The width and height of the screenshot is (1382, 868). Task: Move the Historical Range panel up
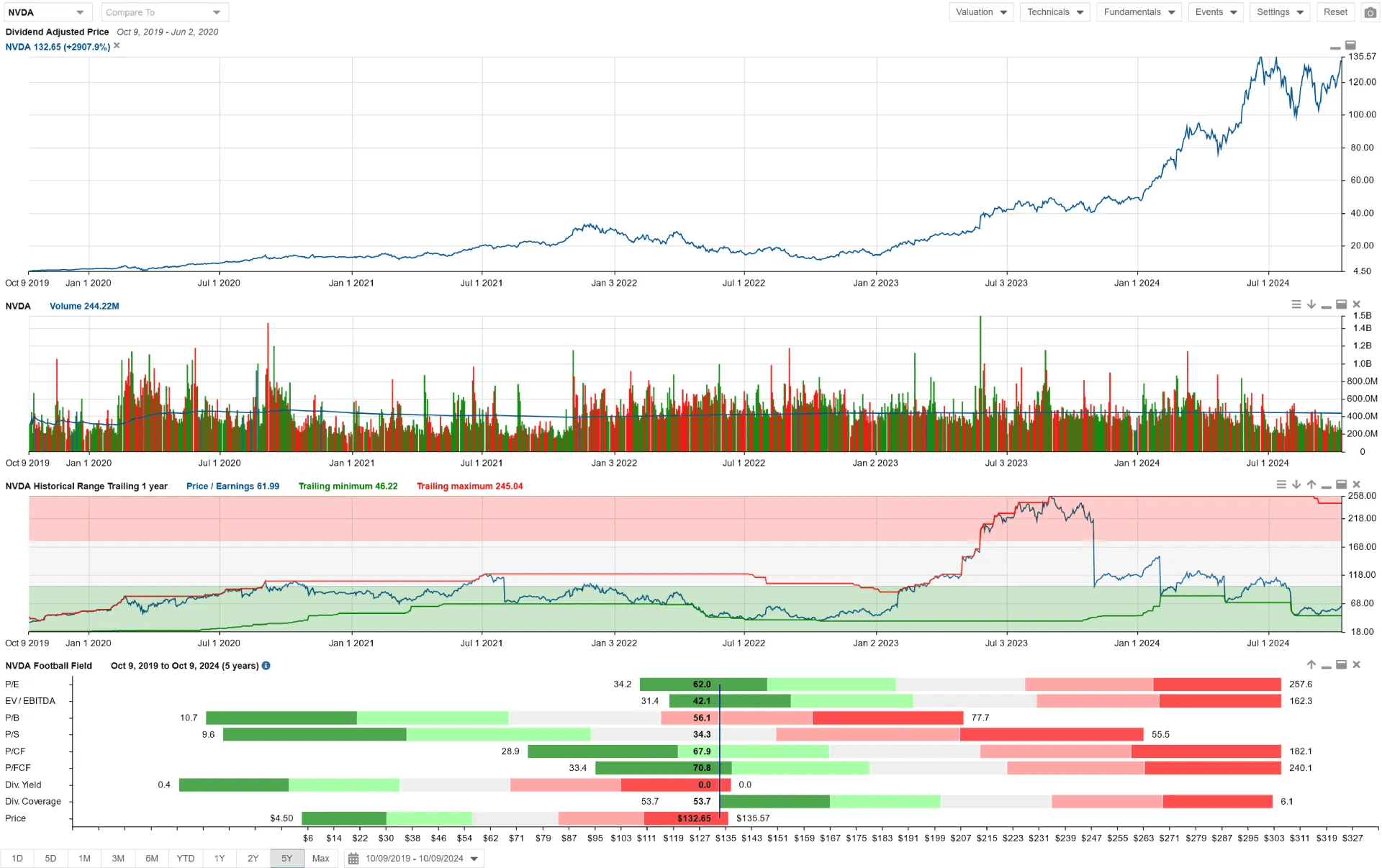coord(1311,484)
